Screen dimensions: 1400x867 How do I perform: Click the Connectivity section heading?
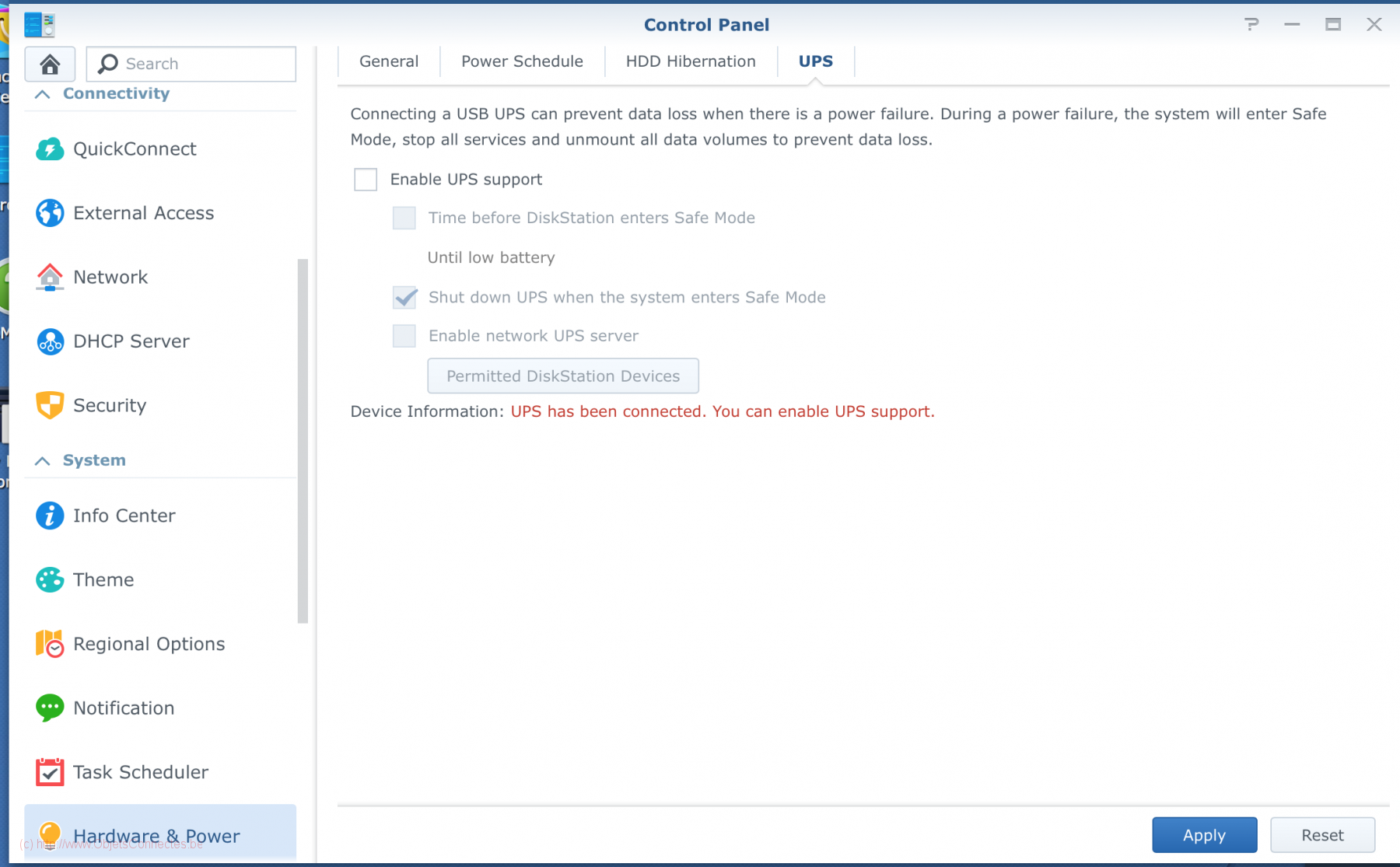coord(116,93)
